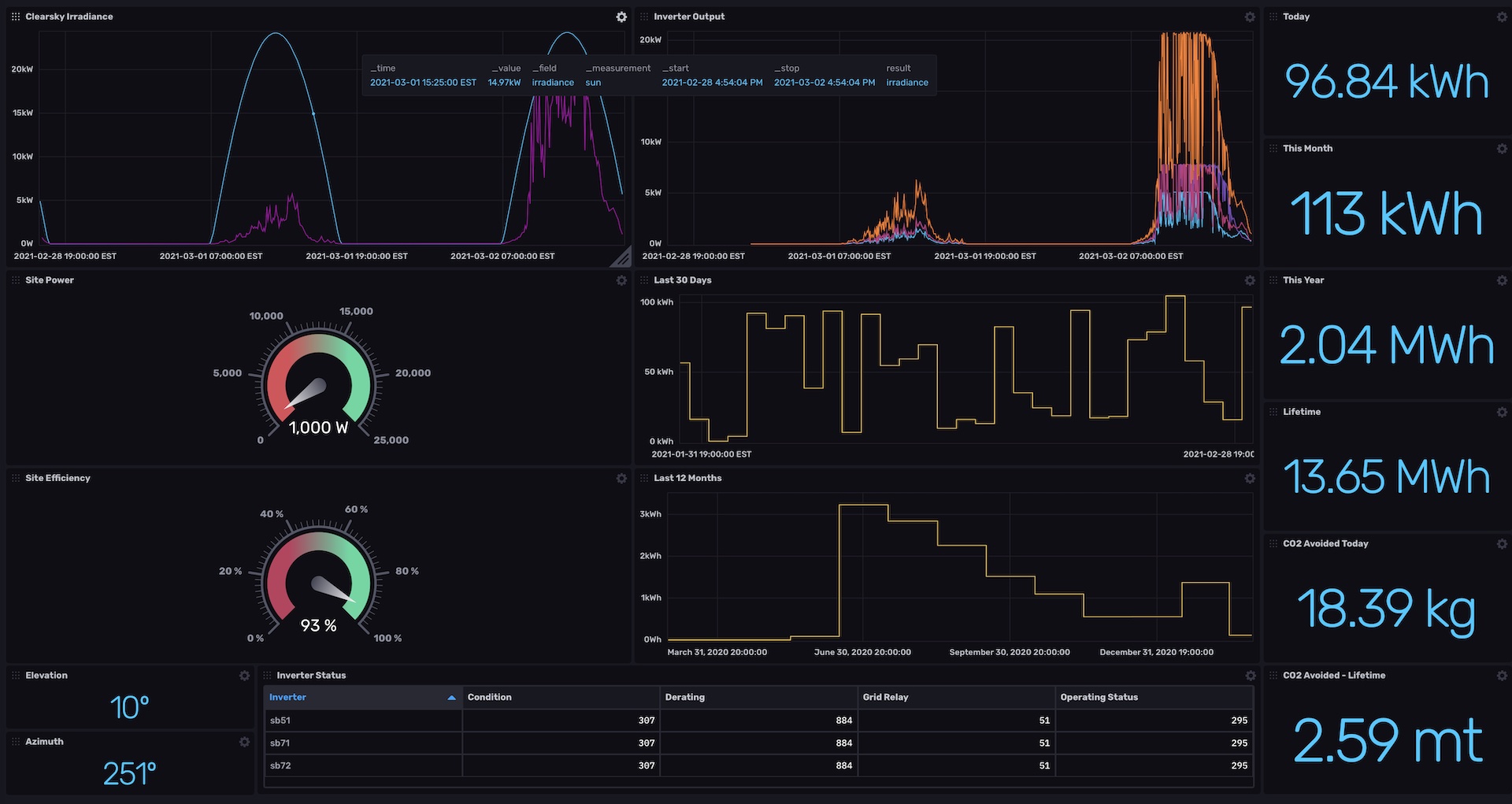The height and width of the screenshot is (804, 1512).
Task: Open gear menu for CO2 Avoided Today
Action: point(1502,543)
